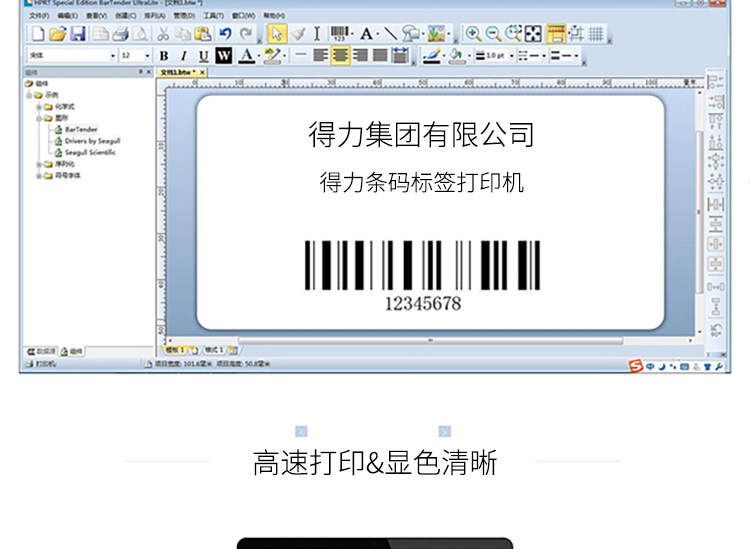
Task: Collapse the top-level folder in the components tree
Action: click(x=30, y=95)
